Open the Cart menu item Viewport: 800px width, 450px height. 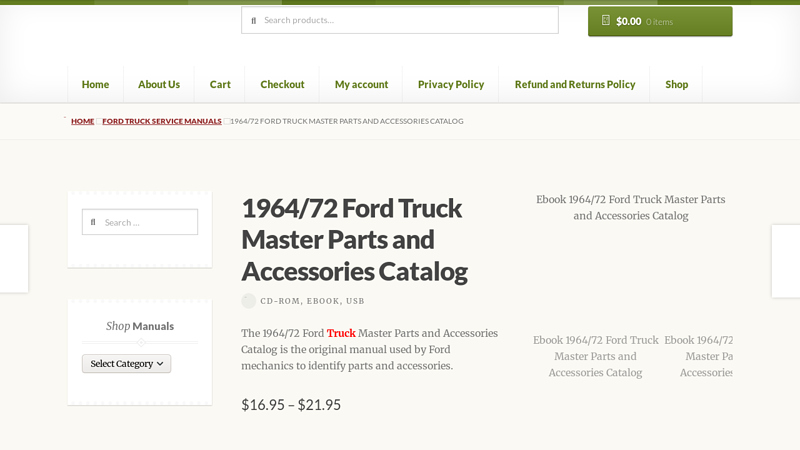click(220, 85)
